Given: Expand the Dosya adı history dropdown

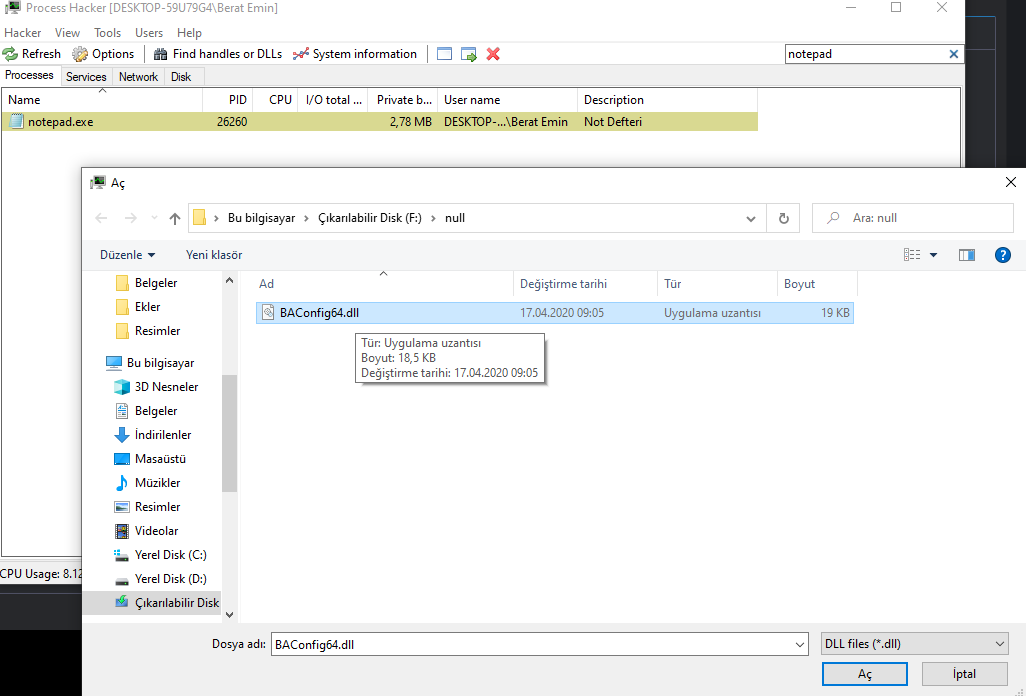Looking at the screenshot, I should coord(800,645).
